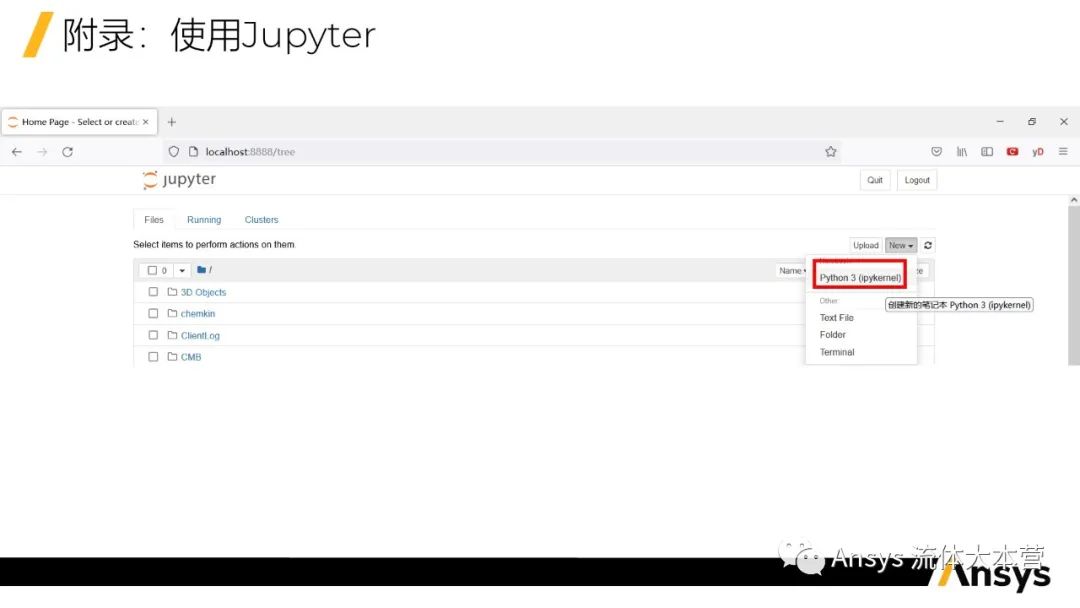The width and height of the screenshot is (1080, 608).
Task: Switch to the Running tab
Action: (x=204, y=220)
